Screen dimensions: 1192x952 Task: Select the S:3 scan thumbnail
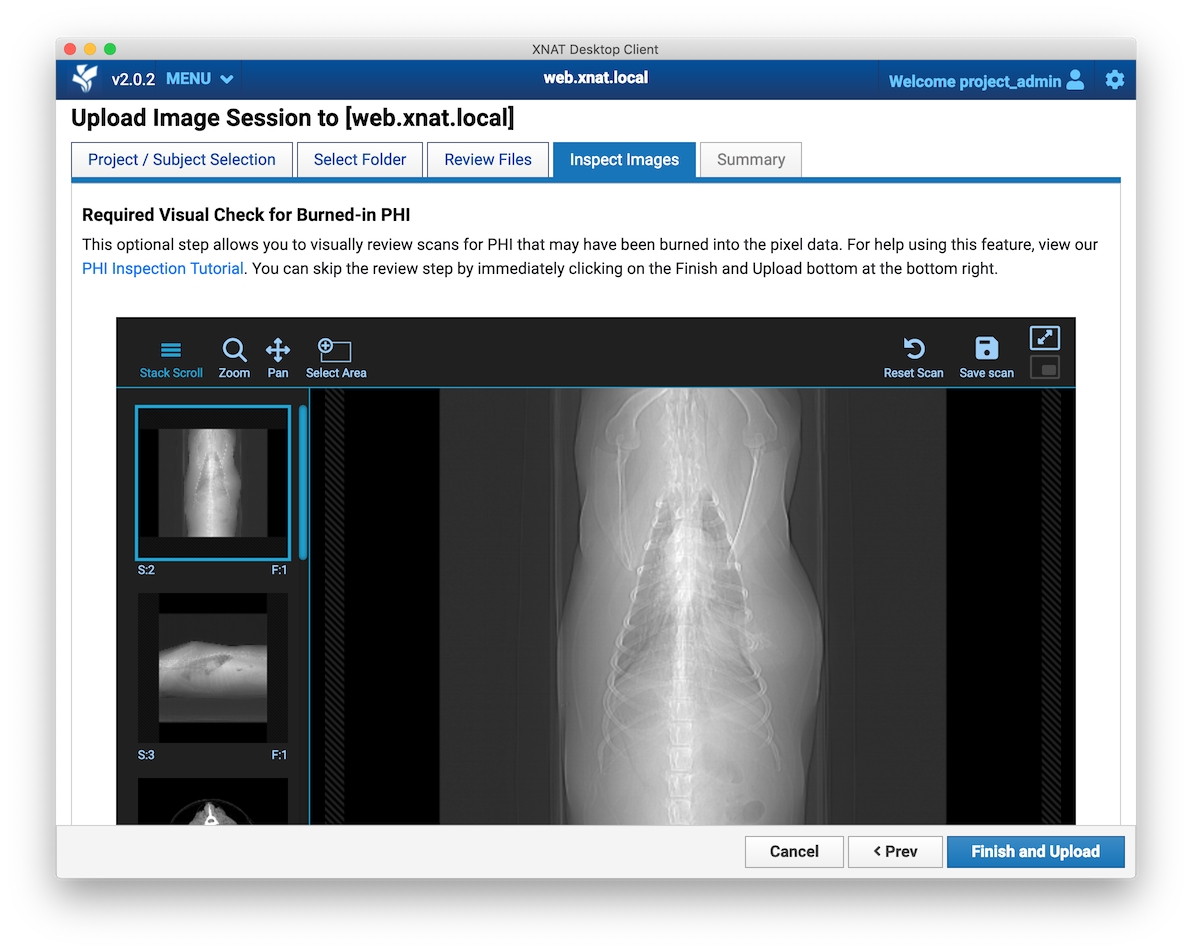coord(213,667)
